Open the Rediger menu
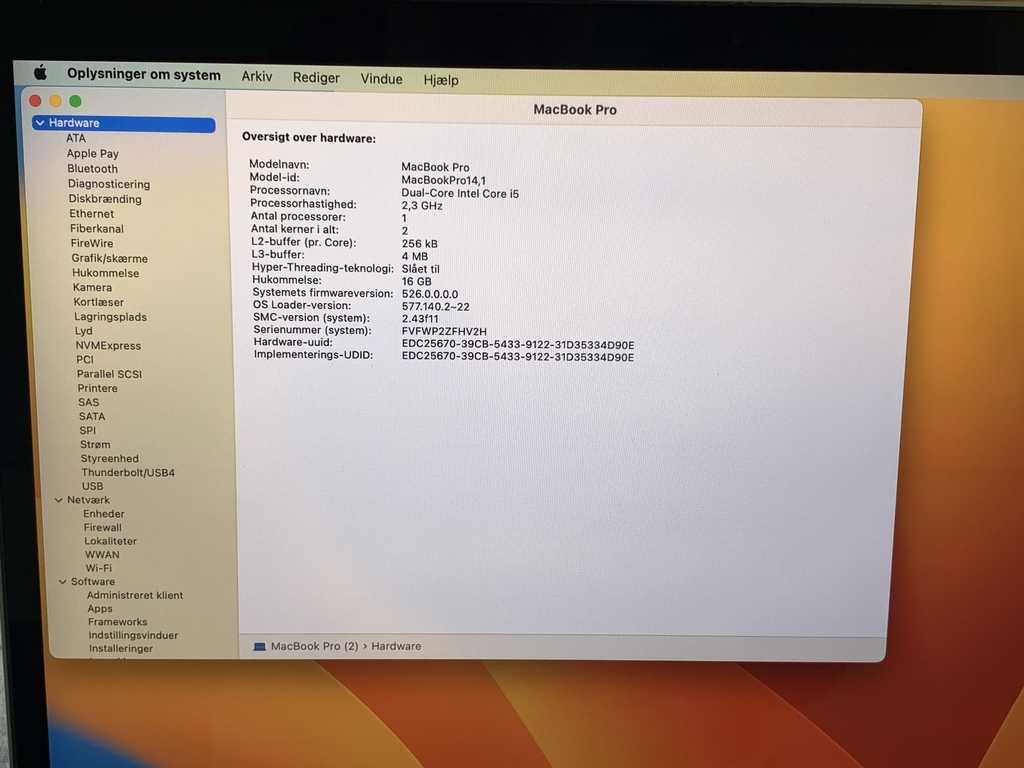The height and width of the screenshot is (768, 1024). click(316, 78)
